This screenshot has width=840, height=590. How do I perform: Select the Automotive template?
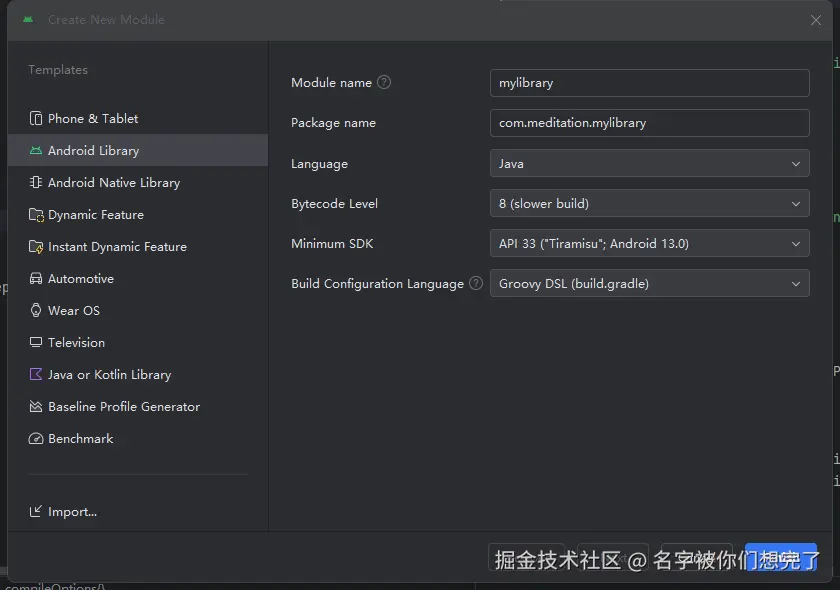tap(138, 279)
